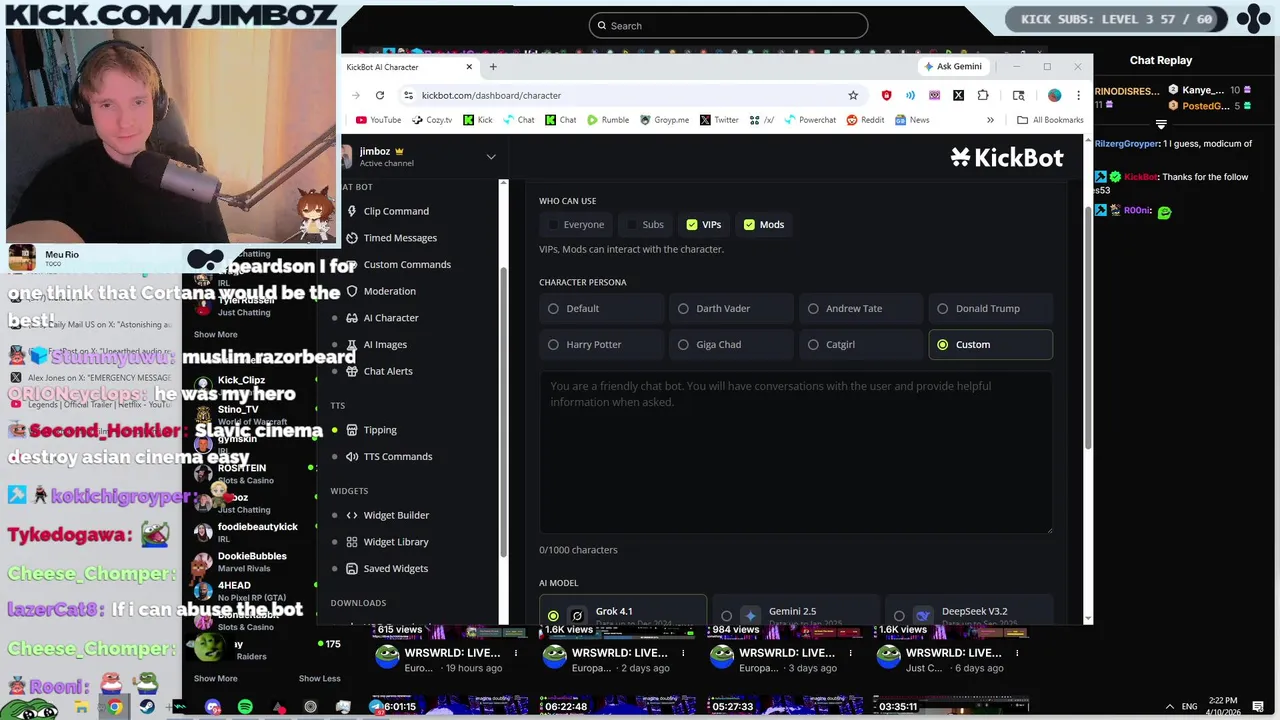
Task: Reload the KickBot page
Action: [x=380, y=95]
